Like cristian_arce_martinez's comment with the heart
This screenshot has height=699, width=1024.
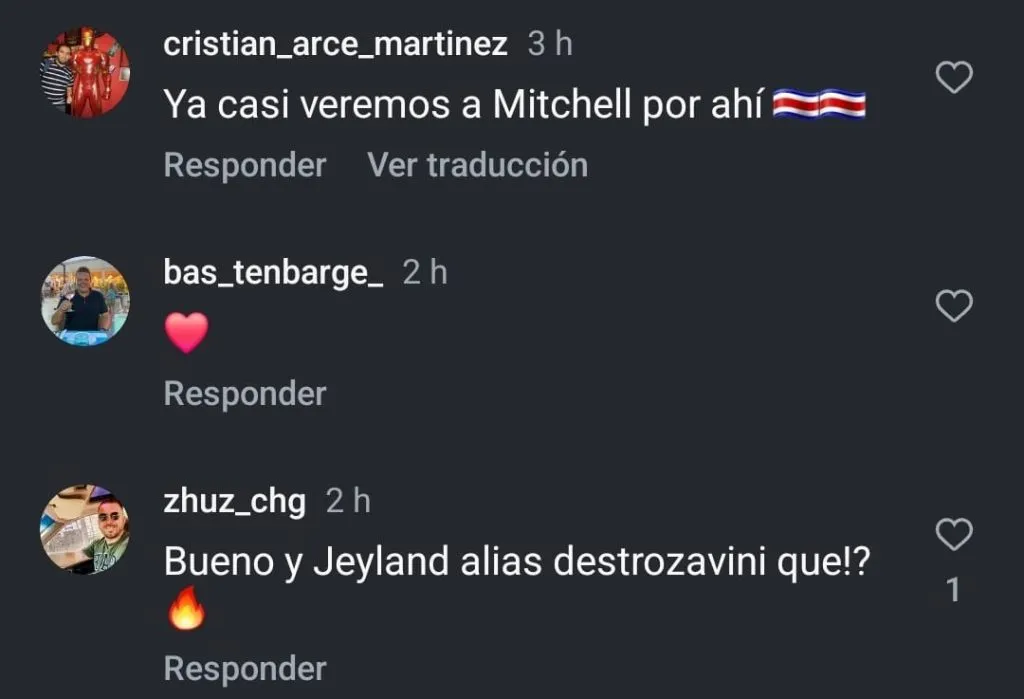pyautogui.click(x=954, y=77)
